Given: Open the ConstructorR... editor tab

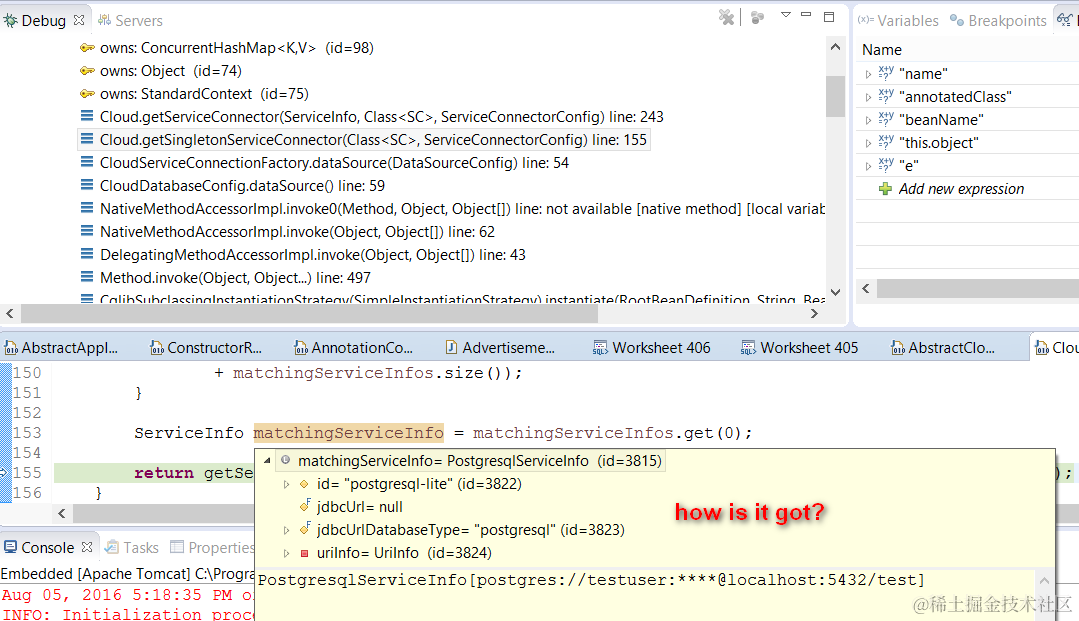Looking at the screenshot, I should click(206, 348).
